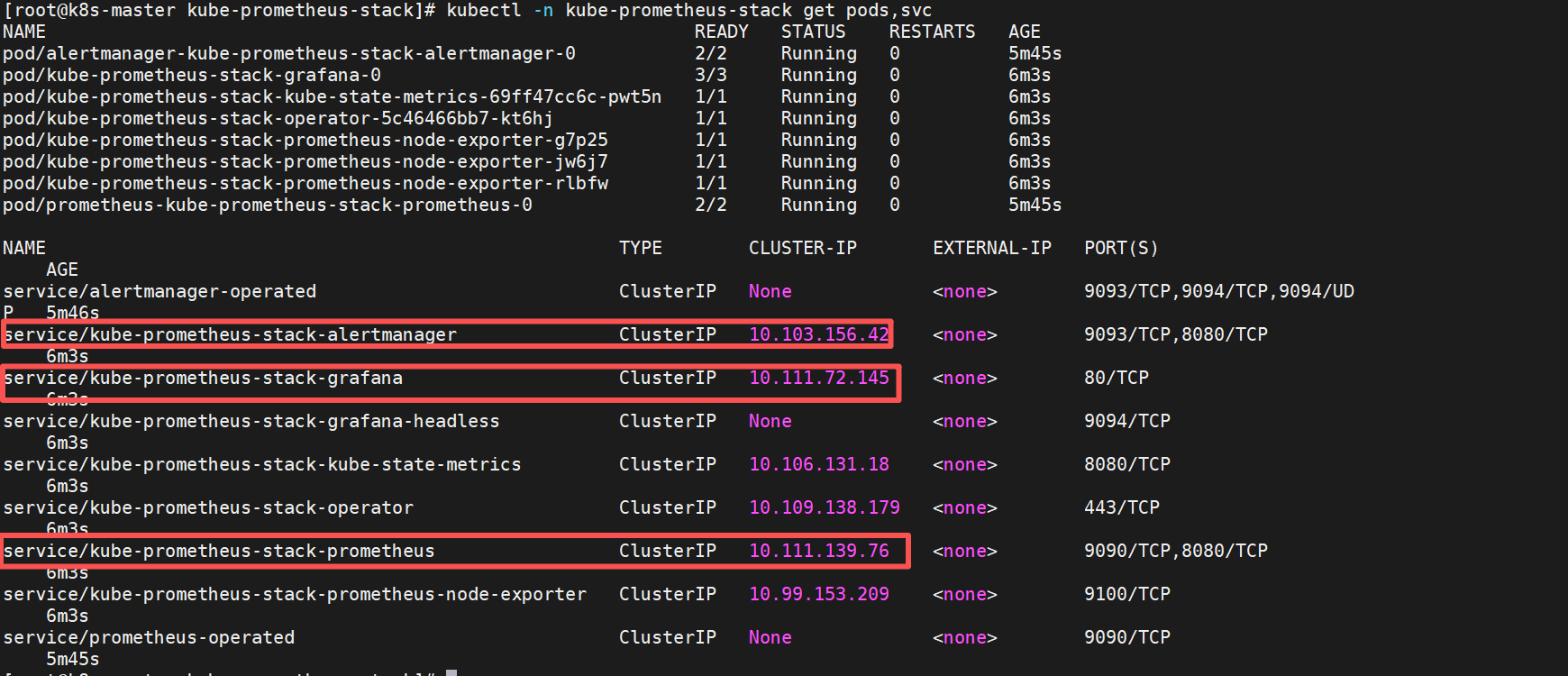Click service/kube-prometheus-stack-prometheus name
This screenshot has width=1568, height=676.
click(219, 551)
